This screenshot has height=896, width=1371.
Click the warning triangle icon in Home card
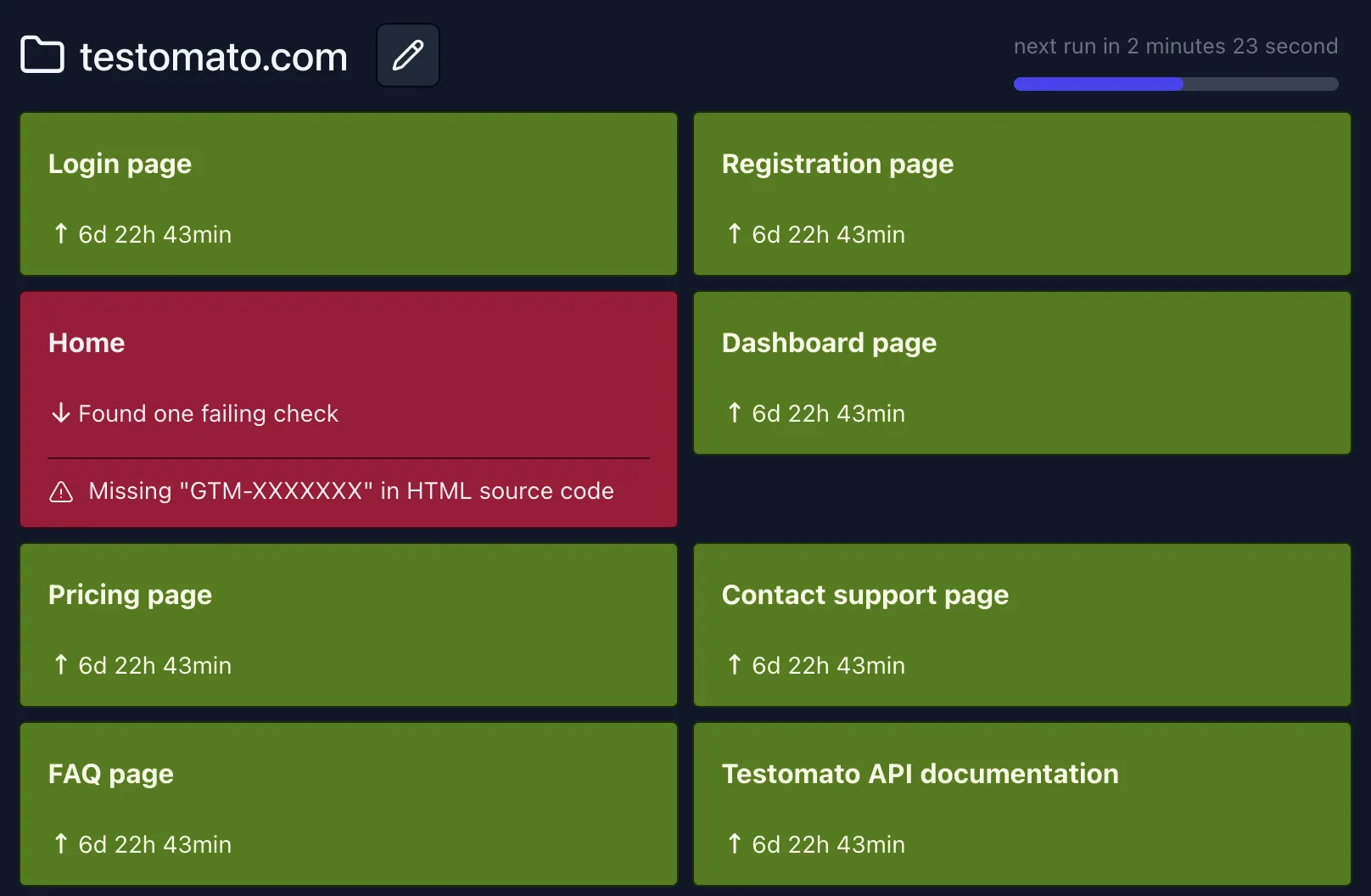61,491
